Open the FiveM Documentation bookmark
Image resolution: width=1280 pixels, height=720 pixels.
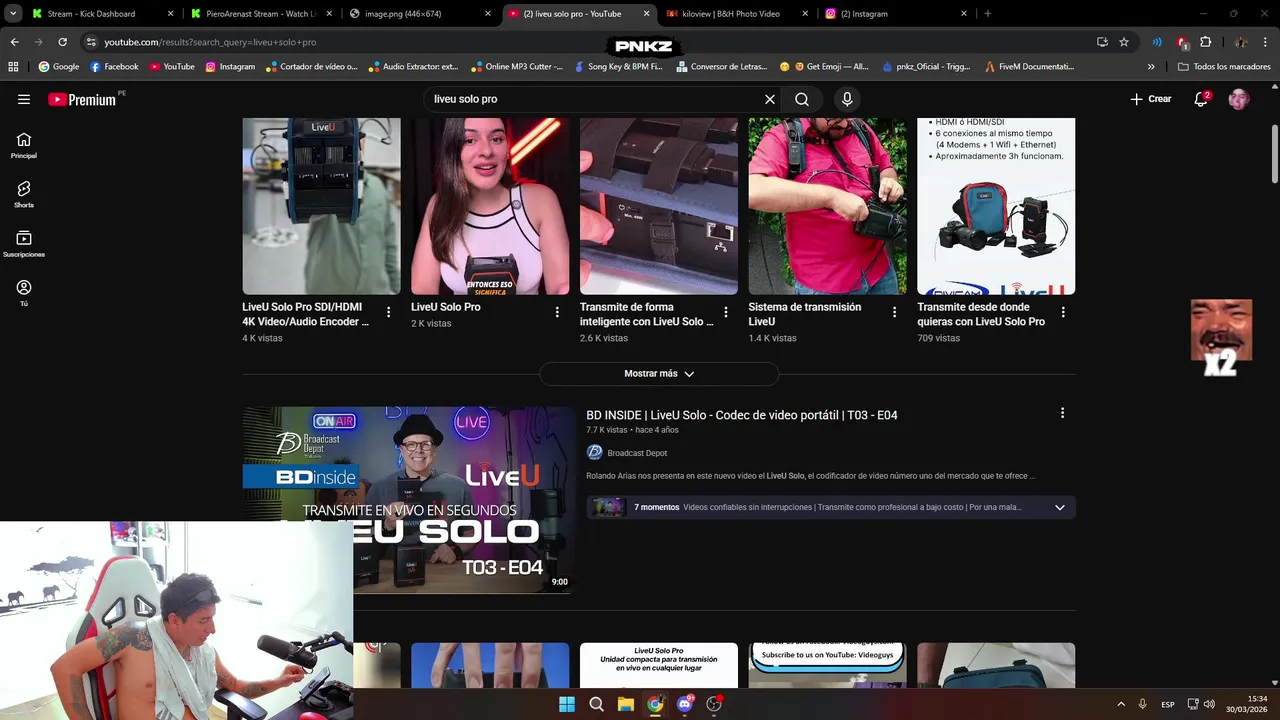click(1029, 67)
